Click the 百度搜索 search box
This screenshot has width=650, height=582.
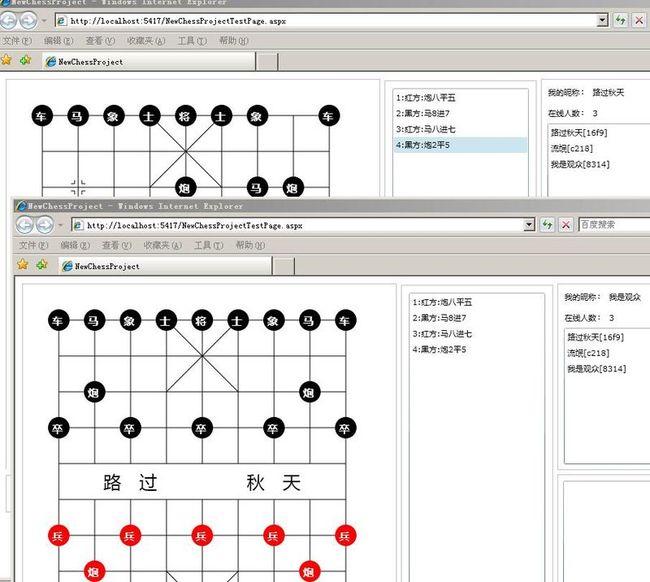614,225
